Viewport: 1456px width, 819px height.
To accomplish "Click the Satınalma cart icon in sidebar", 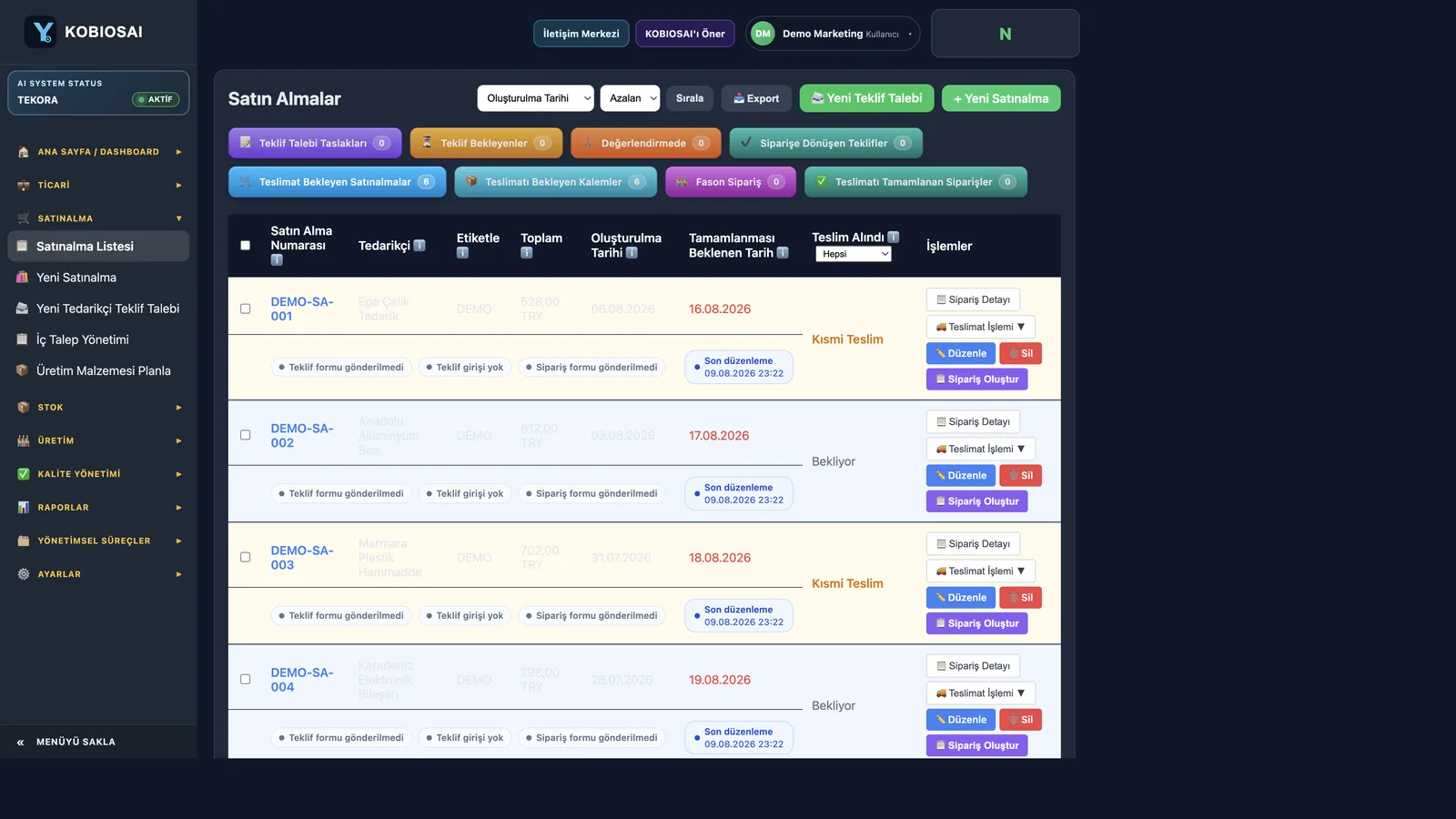I will (x=24, y=218).
